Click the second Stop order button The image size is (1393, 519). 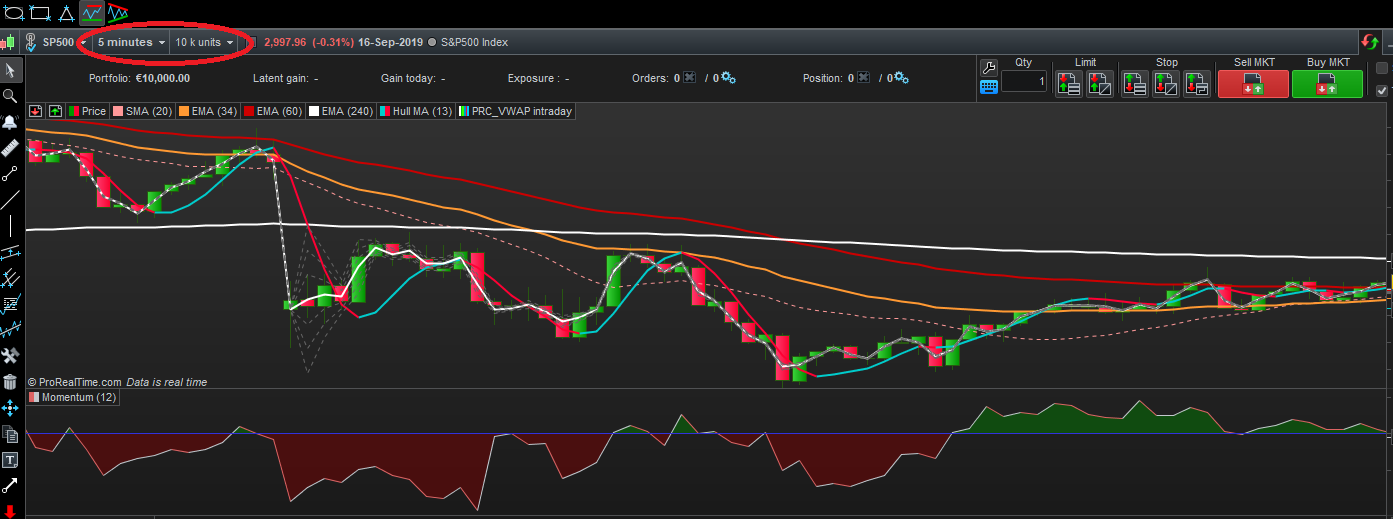[1165, 84]
